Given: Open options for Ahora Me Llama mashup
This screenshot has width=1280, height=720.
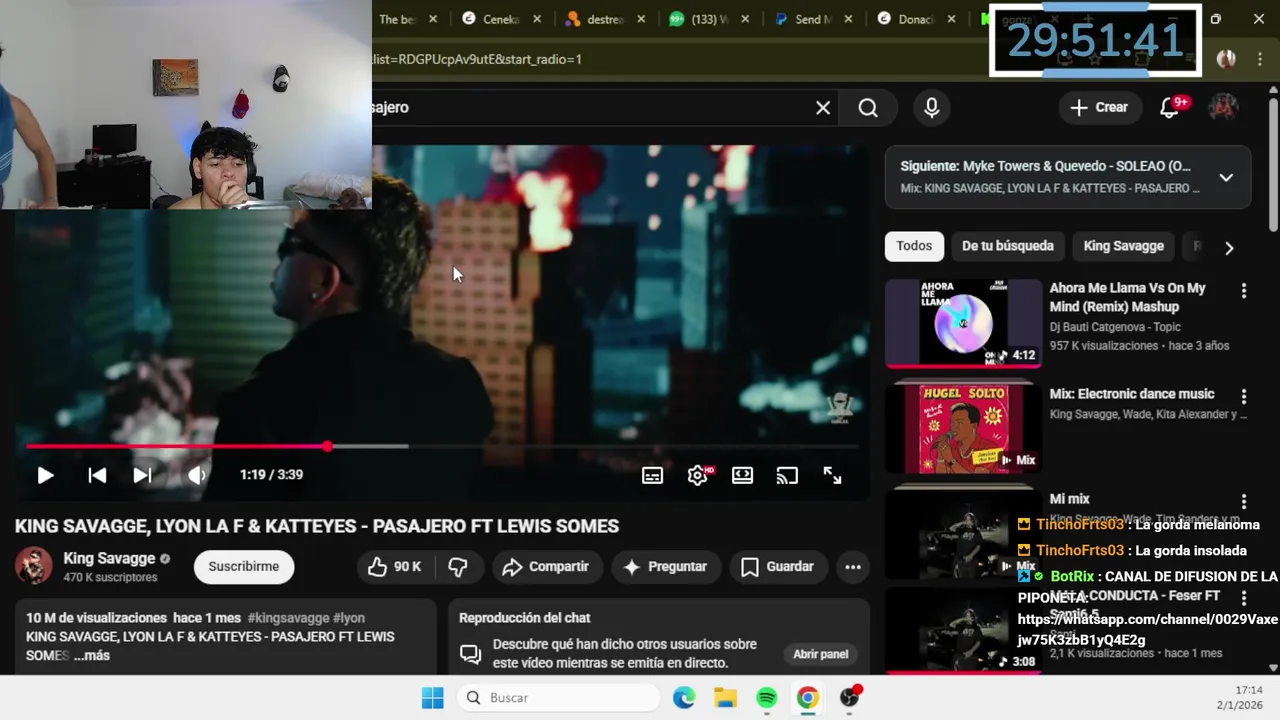Looking at the screenshot, I should (1244, 291).
